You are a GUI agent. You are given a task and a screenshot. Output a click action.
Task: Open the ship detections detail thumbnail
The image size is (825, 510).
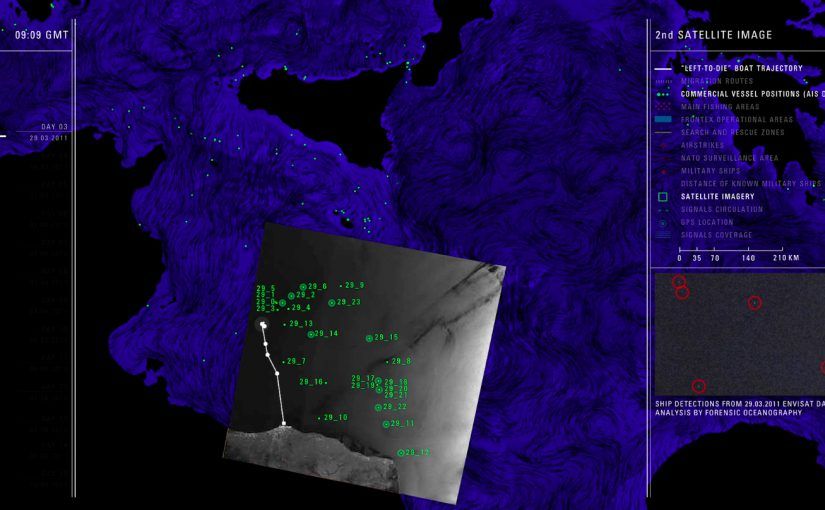(x=740, y=334)
